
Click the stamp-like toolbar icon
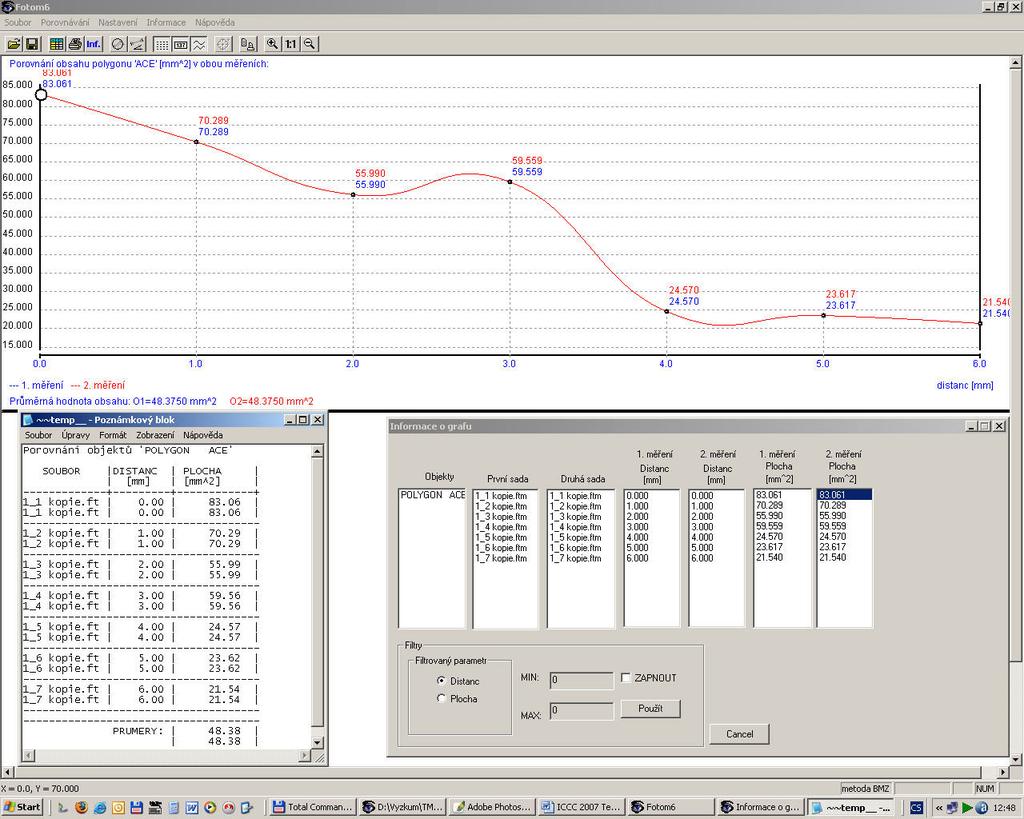[x=248, y=44]
